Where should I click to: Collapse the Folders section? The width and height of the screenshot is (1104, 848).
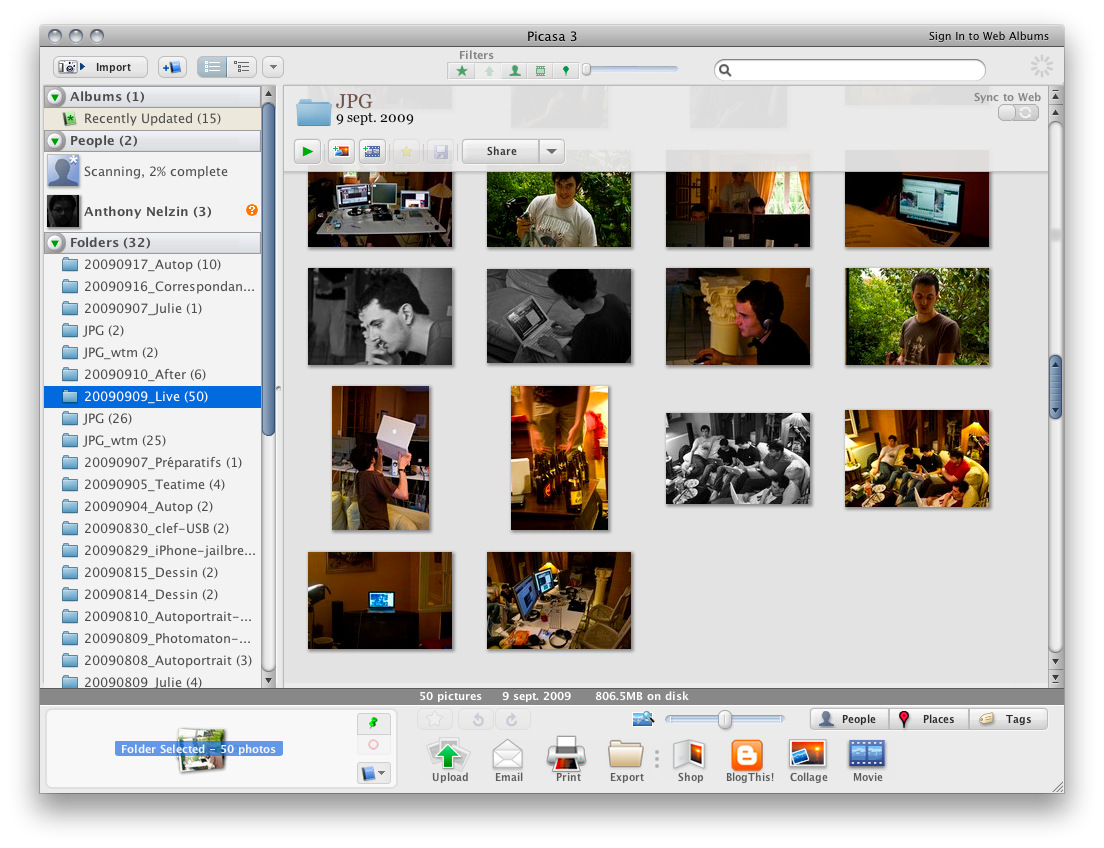click(x=55, y=243)
